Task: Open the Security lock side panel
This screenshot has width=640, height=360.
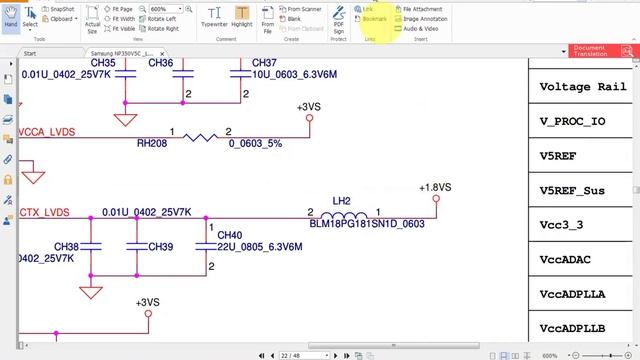Action: 8,180
